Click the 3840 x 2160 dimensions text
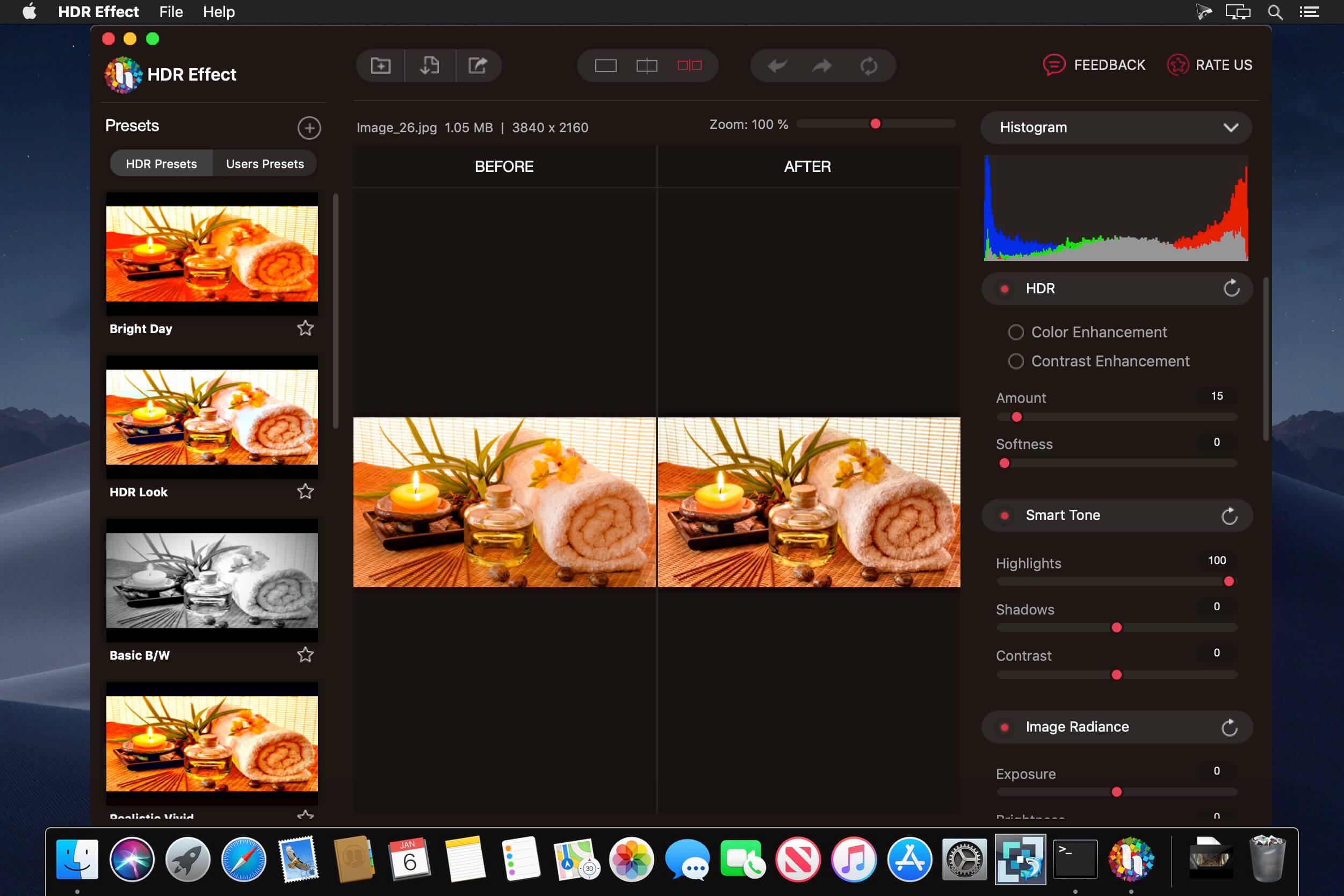The width and height of the screenshot is (1344, 896). pos(550,127)
